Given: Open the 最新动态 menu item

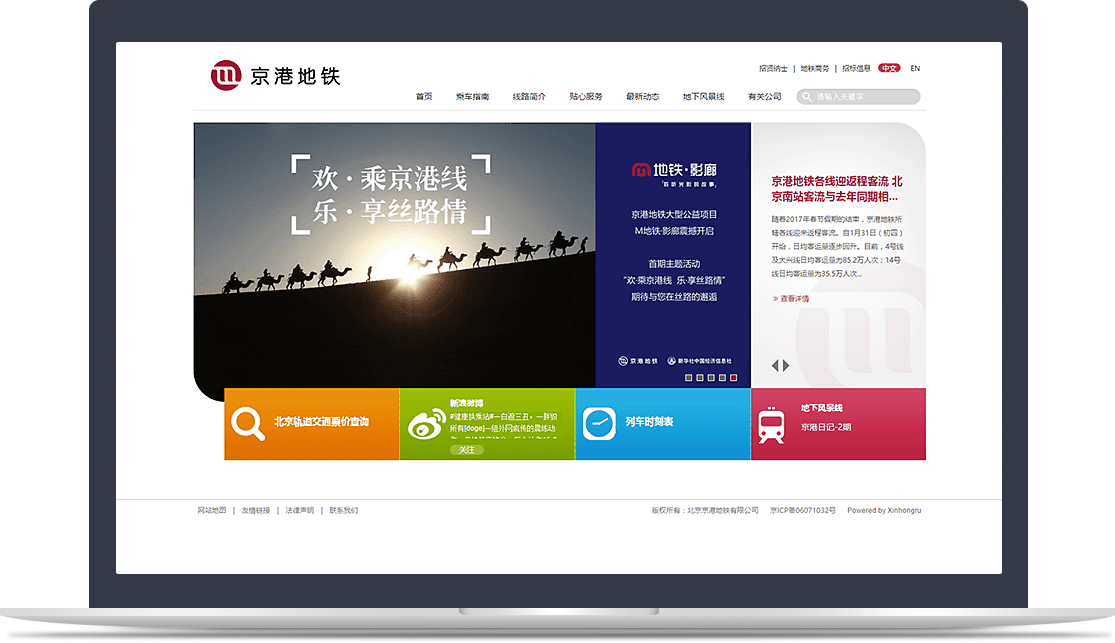Looking at the screenshot, I should pos(642,97).
